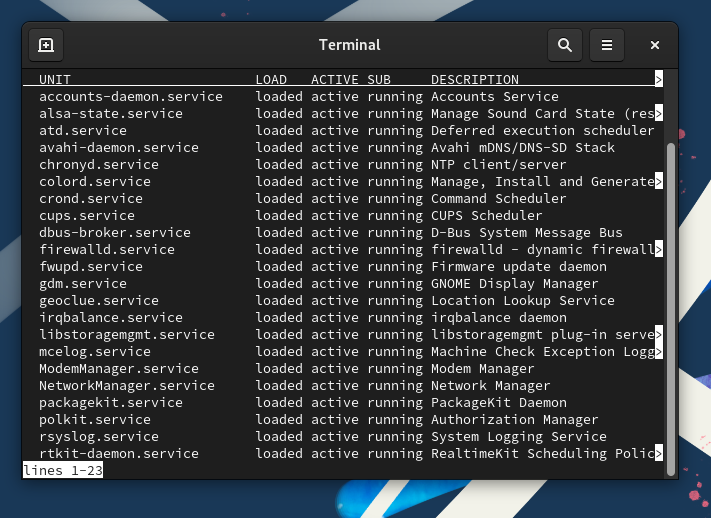711x518 pixels.
Task: Click the Terminal title in the header bar
Action: point(349,45)
